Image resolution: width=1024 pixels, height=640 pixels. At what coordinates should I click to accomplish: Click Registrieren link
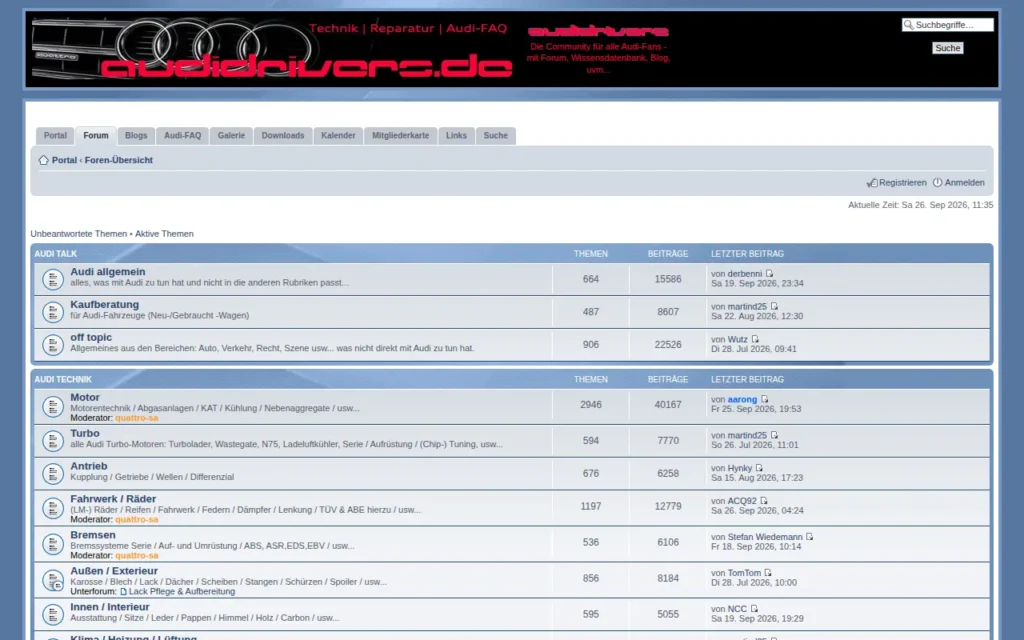click(x=903, y=183)
